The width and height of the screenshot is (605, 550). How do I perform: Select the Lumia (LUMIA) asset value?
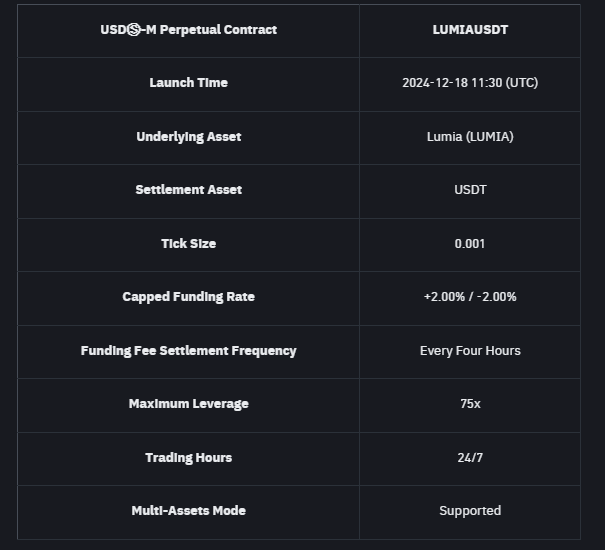point(470,137)
